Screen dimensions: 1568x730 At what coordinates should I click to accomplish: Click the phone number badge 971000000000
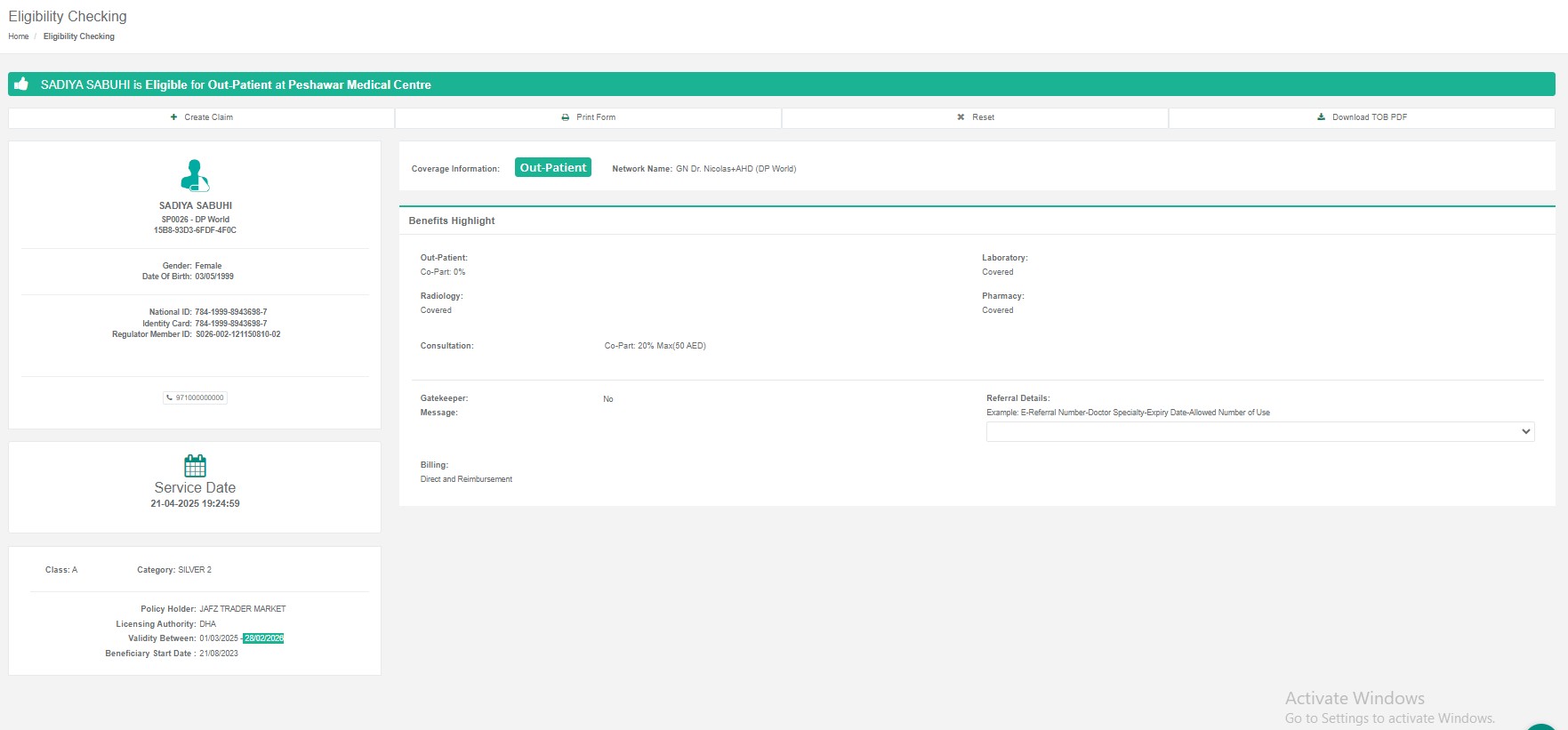click(196, 398)
